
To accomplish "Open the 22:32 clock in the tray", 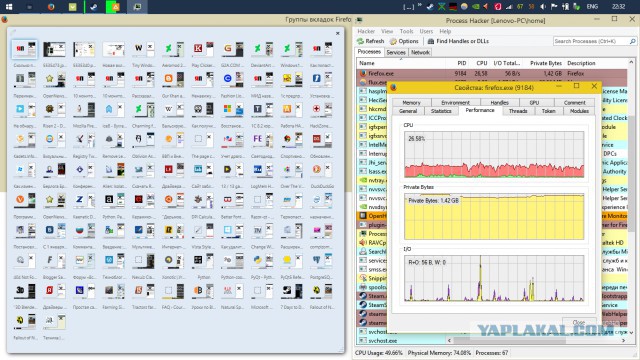I will 618,7.
